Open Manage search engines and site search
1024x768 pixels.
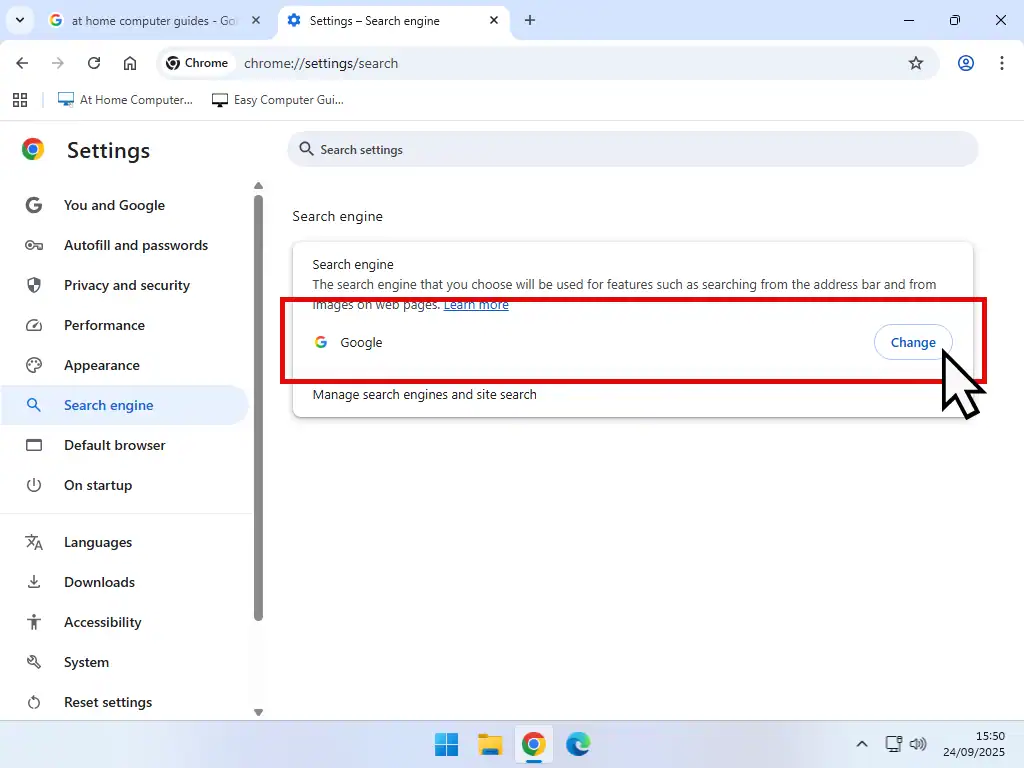[424, 395]
